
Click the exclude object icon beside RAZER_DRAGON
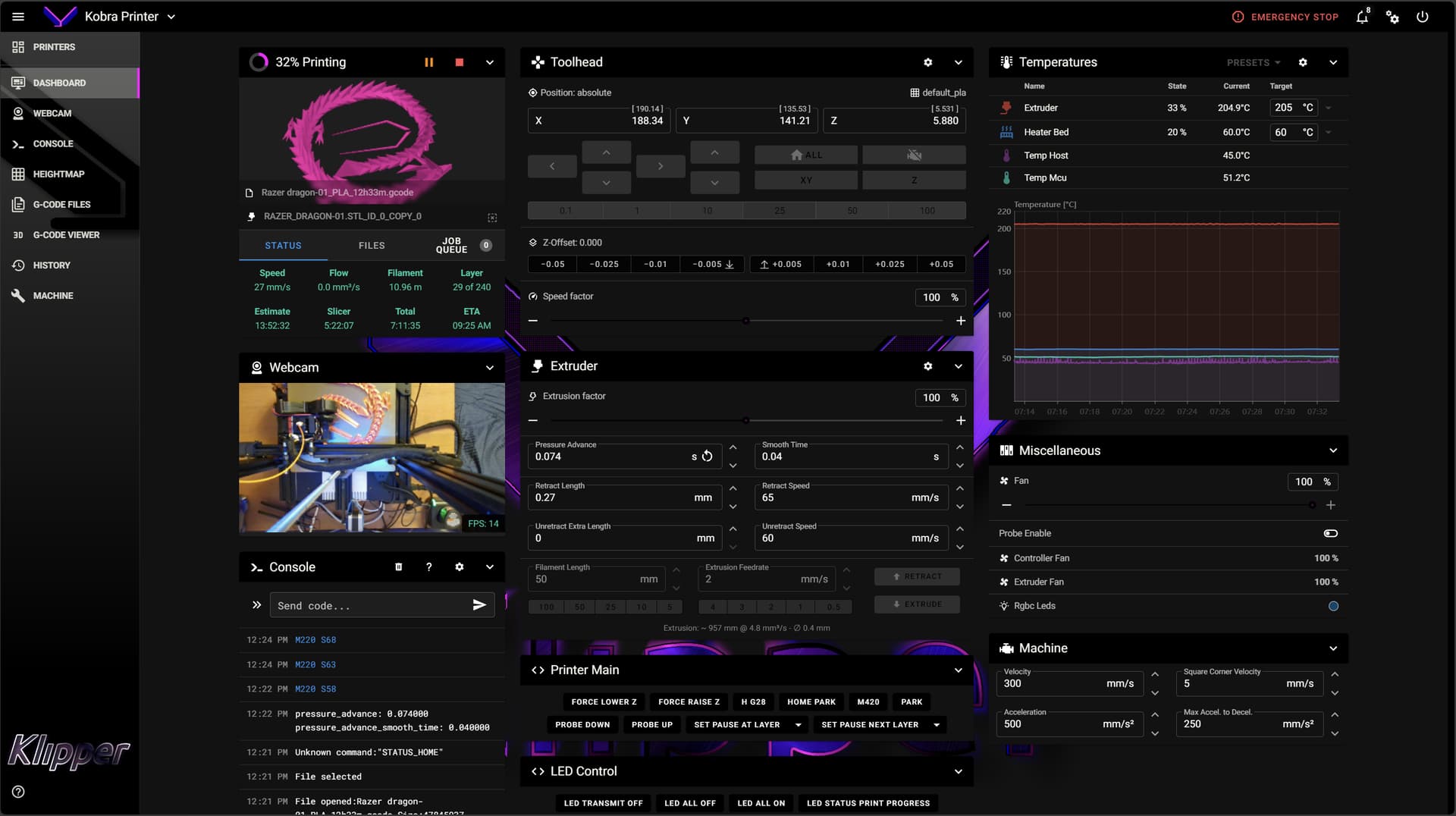[x=492, y=217]
